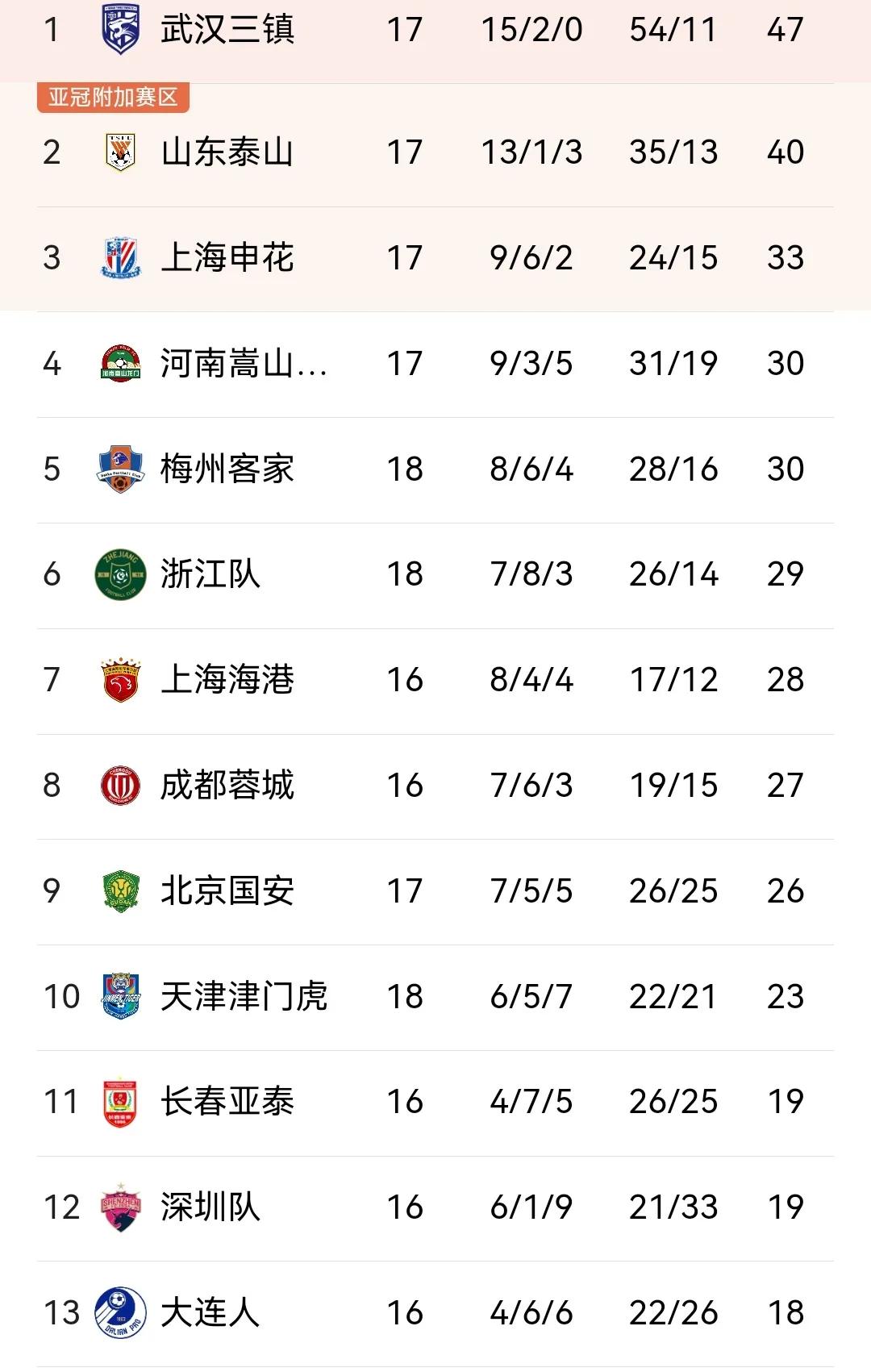Click the truncated 河南嵩山... team name
The width and height of the screenshot is (871, 1372).
click(244, 364)
